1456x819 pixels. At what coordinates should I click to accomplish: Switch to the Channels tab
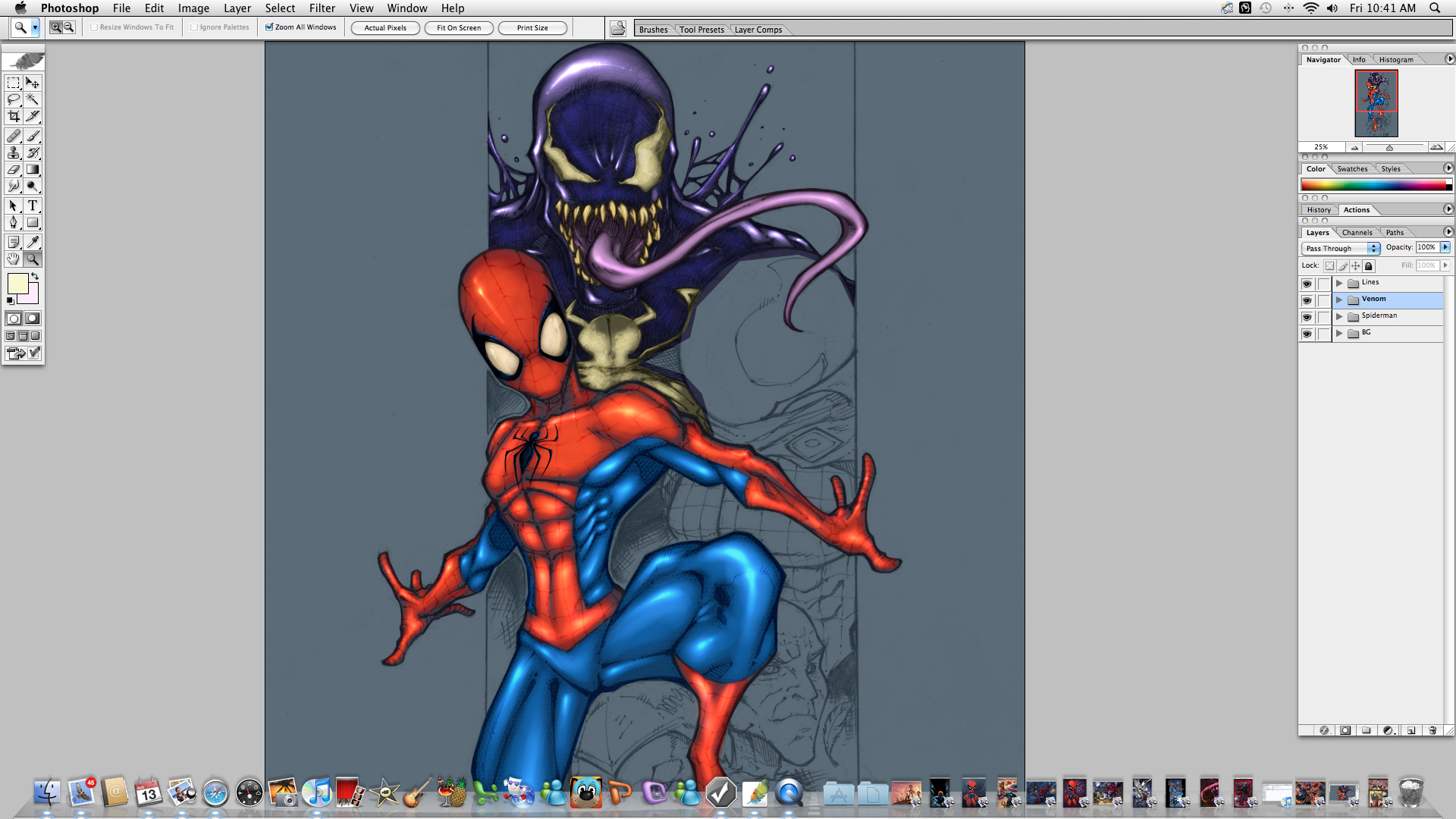[1357, 233]
